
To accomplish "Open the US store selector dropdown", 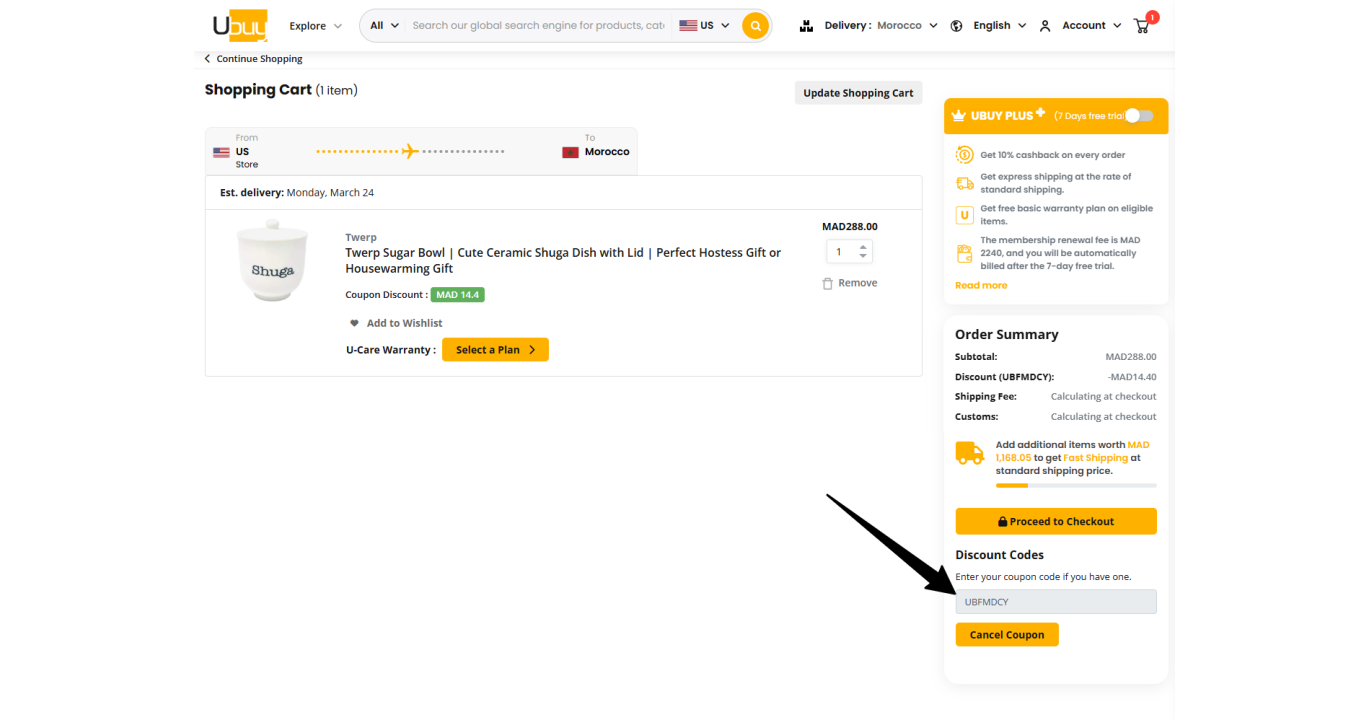I will 704,26.
